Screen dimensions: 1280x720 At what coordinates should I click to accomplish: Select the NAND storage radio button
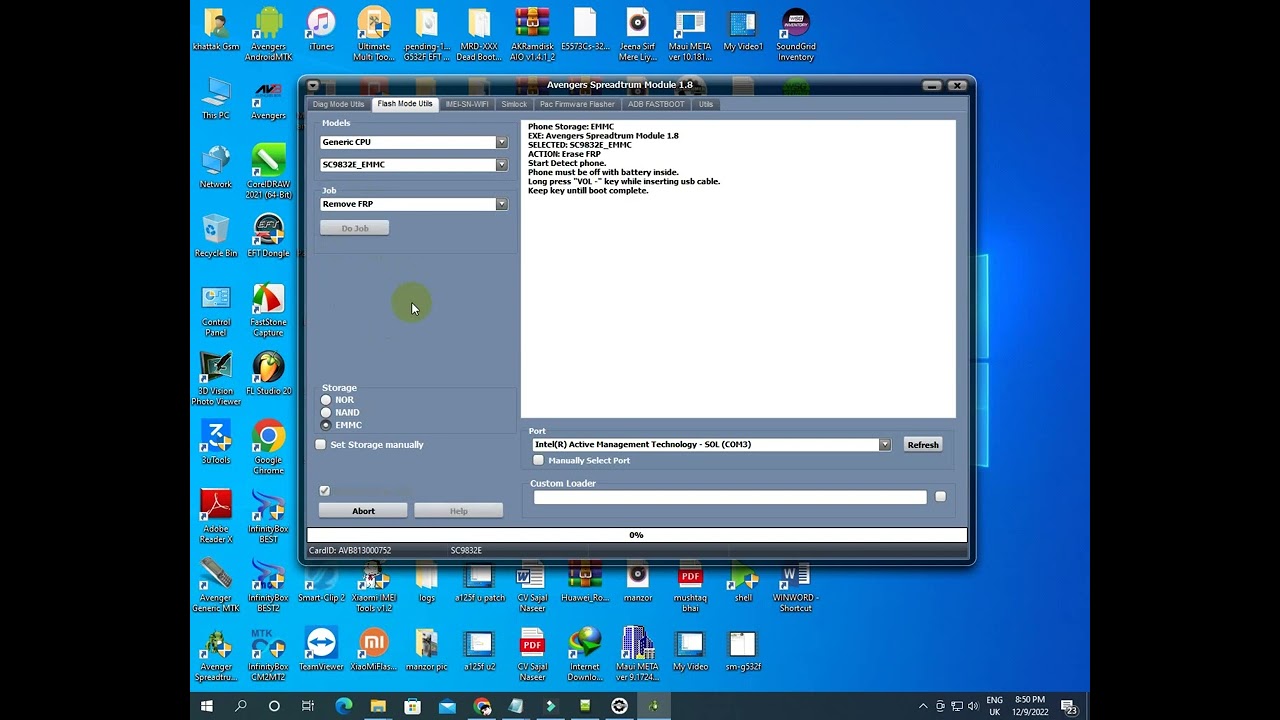(x=326, y=412)
